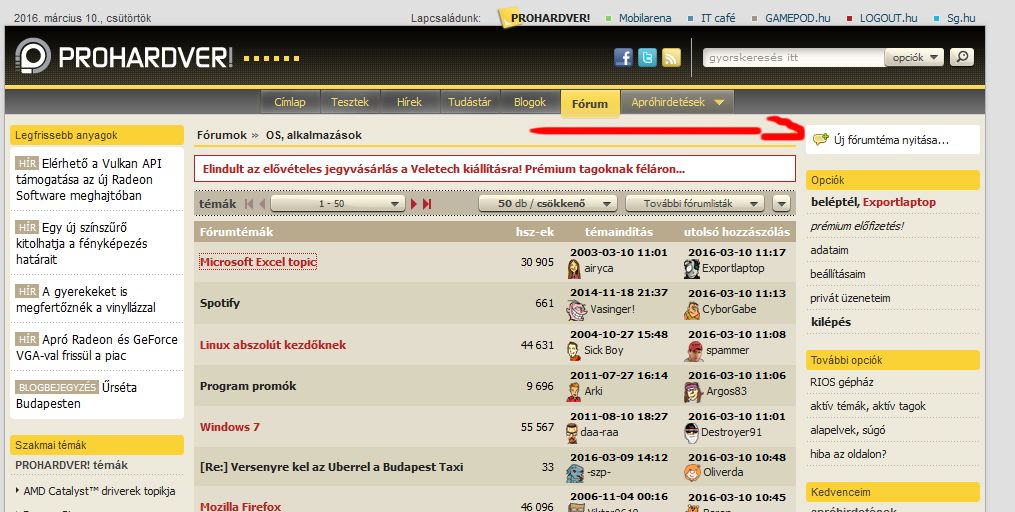Open the 'beállításaim' settings link
Image resolution: width=1015 pixels, height=512 pixels.
pyautogui.click(x=838, y=274)
